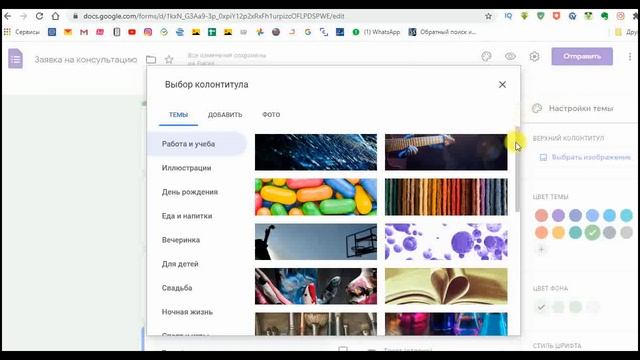Click the Google Forms home icon
Image resolution: width=640 pixels, height=360 pixels.
point(16,58)
